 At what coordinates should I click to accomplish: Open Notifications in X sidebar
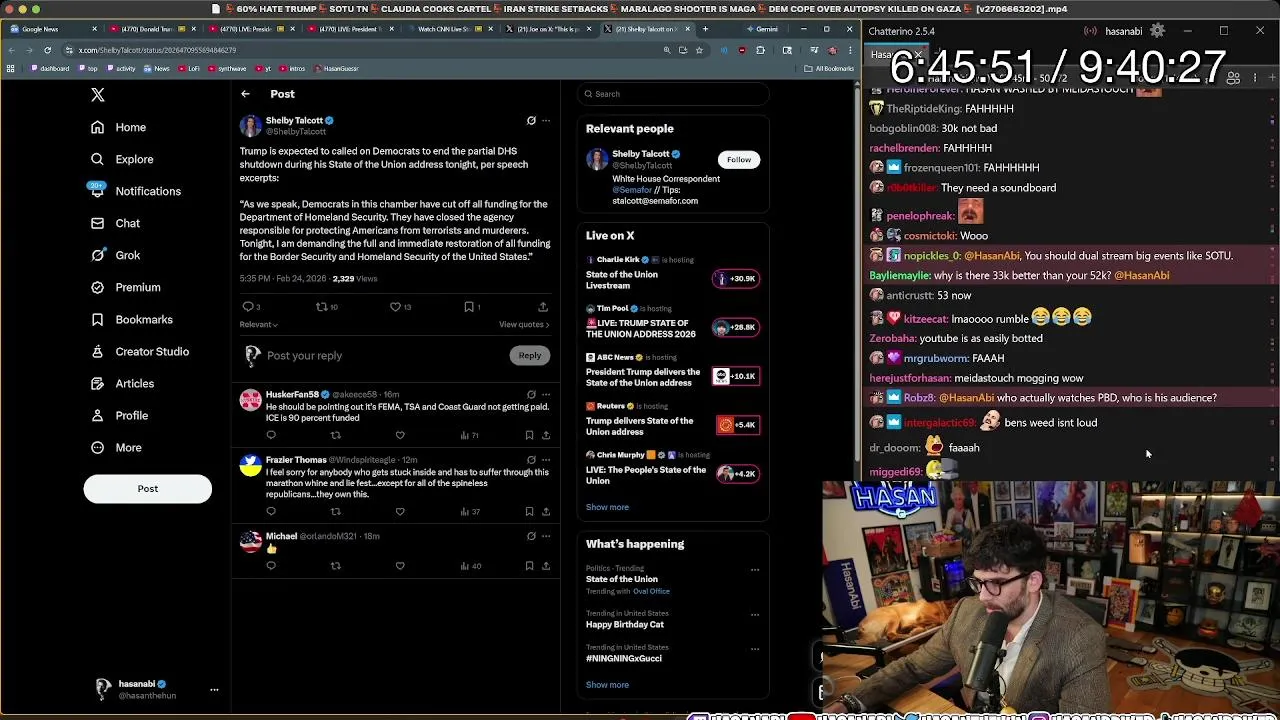click(136, 191)
